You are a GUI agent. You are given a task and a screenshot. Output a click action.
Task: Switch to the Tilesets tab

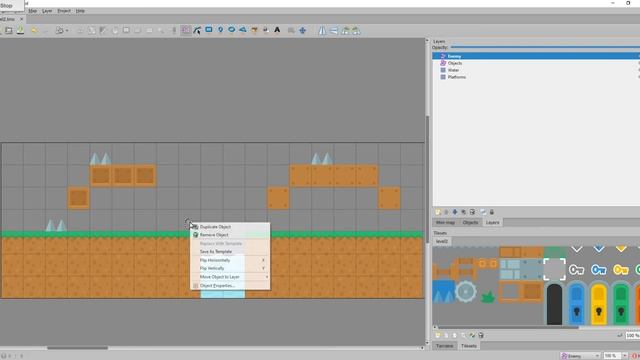coord(469,346)
